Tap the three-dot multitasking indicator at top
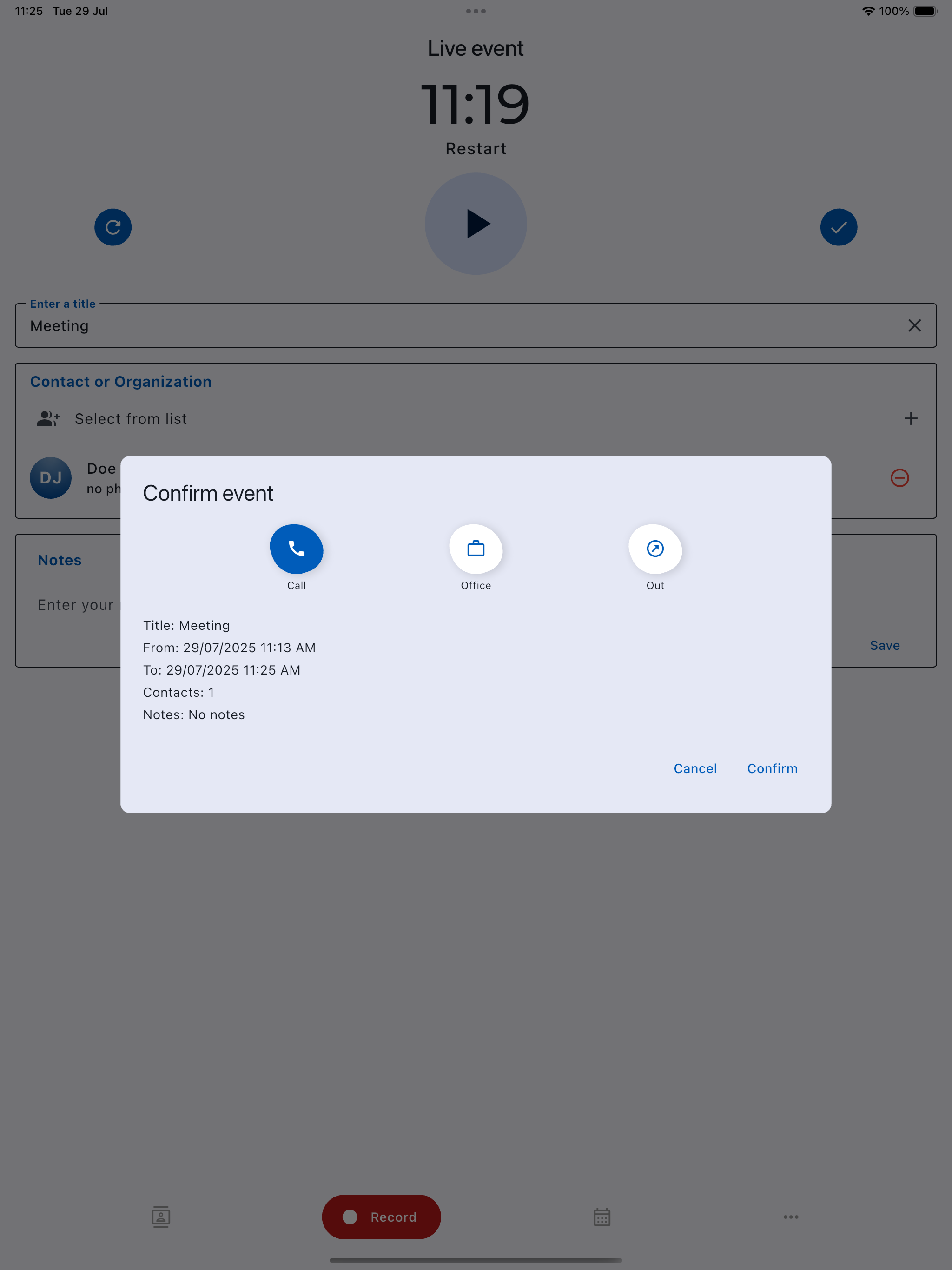Screen dimensions: 952x1270 tap(476, 11)
